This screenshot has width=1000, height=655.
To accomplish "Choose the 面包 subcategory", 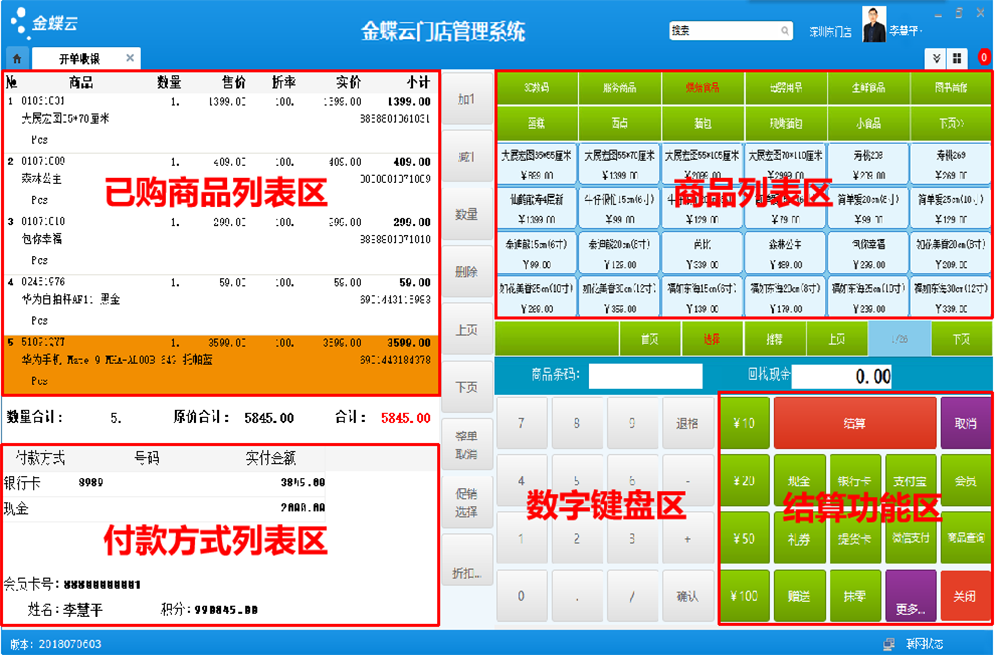I will pyautogui.click(x=702, y=123).
